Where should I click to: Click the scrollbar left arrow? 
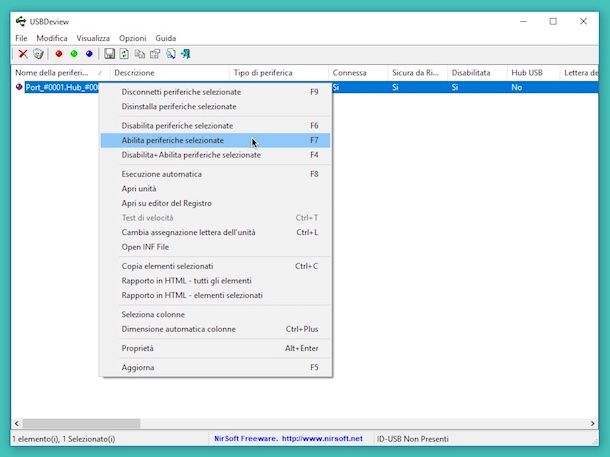click(x=16, y=423)
